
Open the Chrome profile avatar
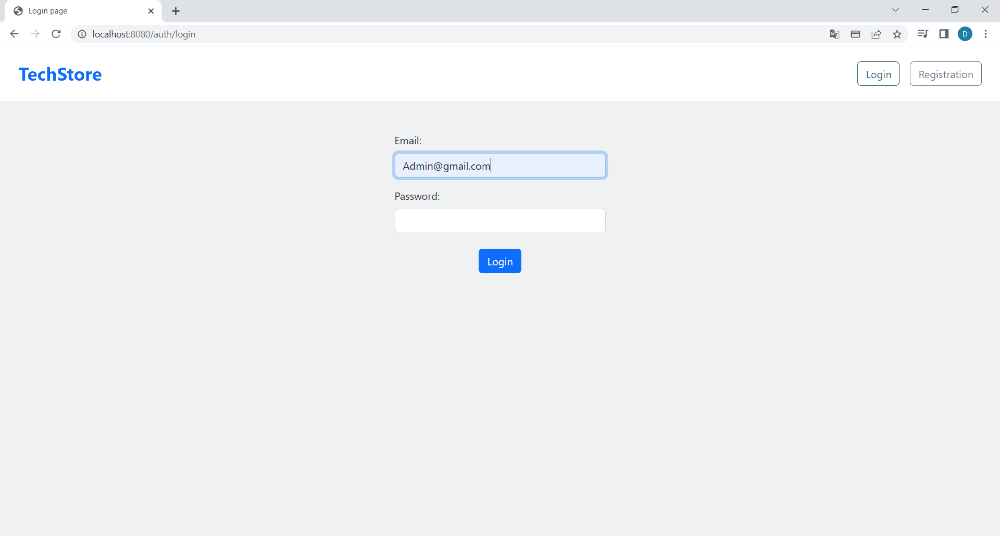point(965,34)
